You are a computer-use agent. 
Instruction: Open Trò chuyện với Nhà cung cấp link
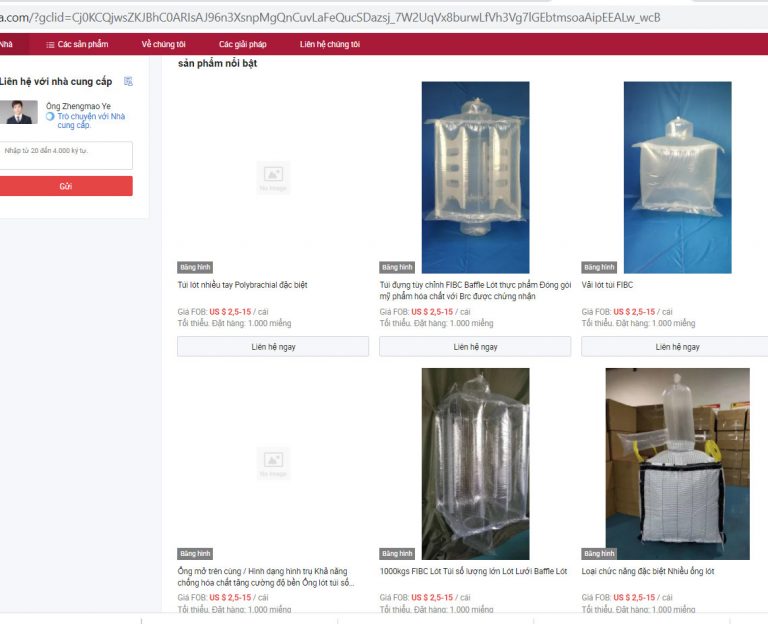click(91, 120)
